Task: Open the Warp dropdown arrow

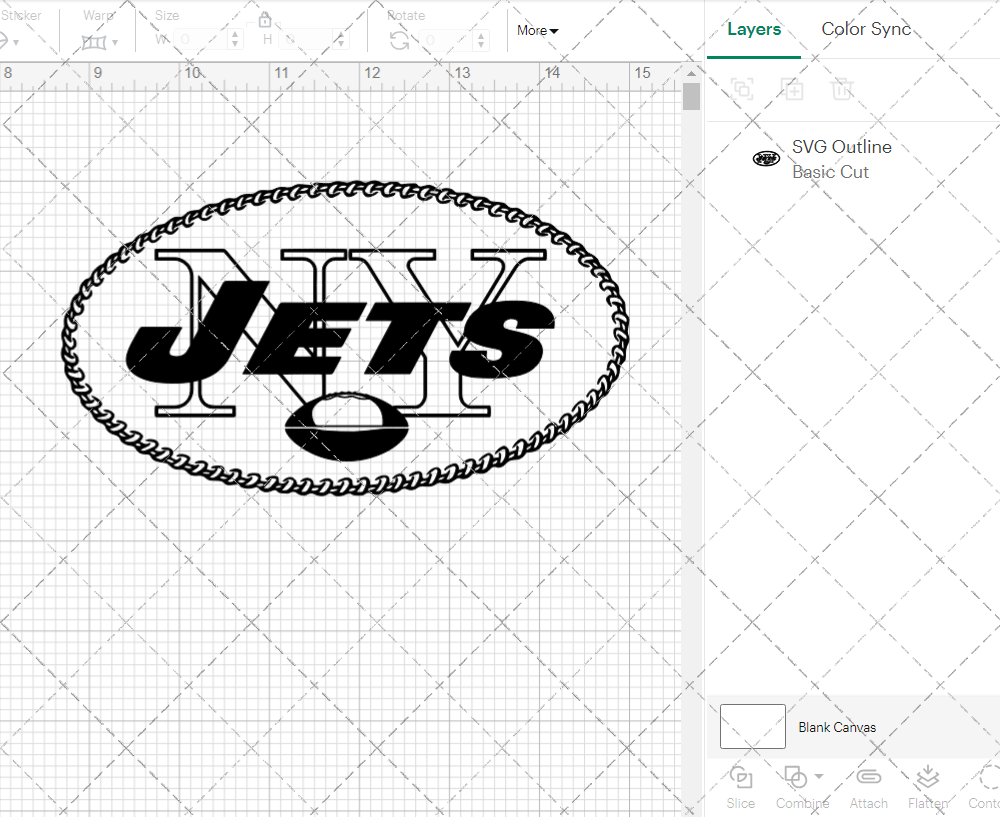Action: (x=115, y=43)
